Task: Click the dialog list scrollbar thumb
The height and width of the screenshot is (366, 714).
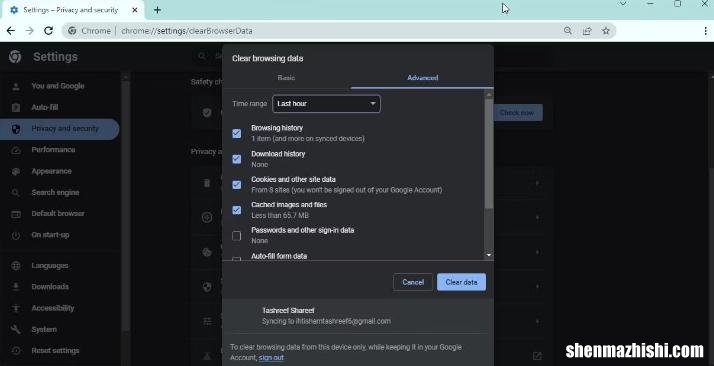Action: (x=489, y=153)
